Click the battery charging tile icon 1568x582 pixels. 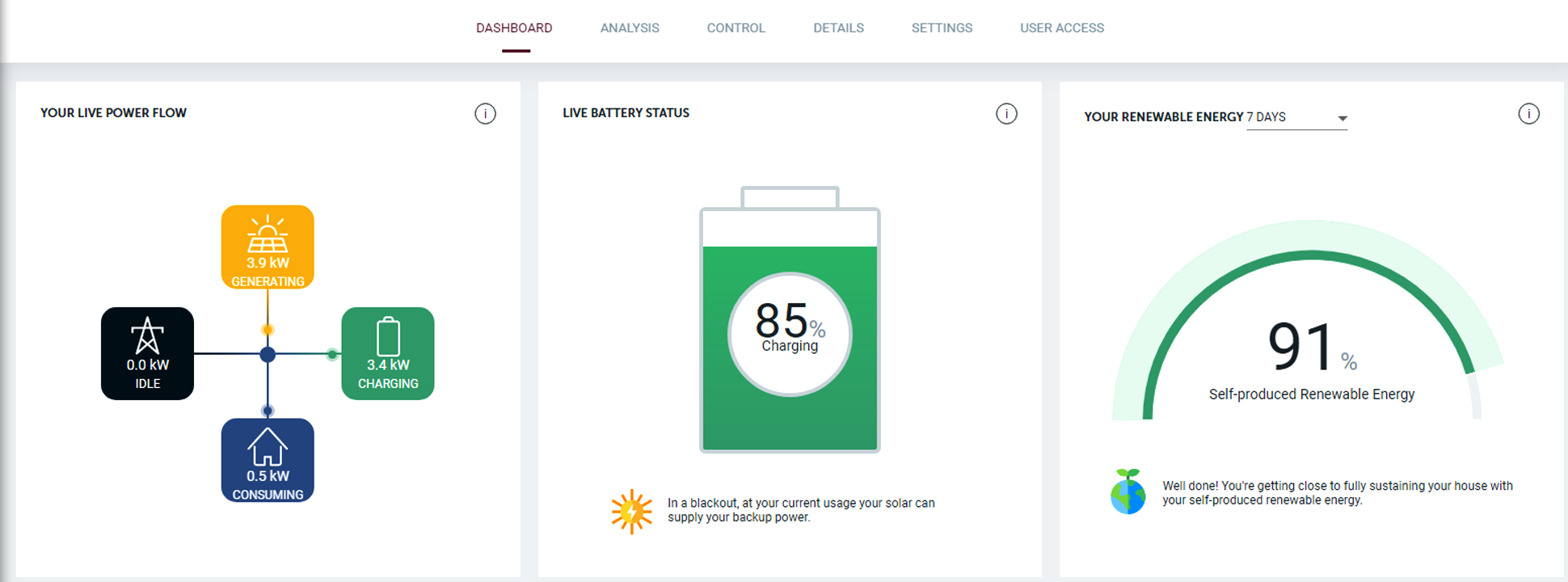pyautogui.click(x=388, y=337)
